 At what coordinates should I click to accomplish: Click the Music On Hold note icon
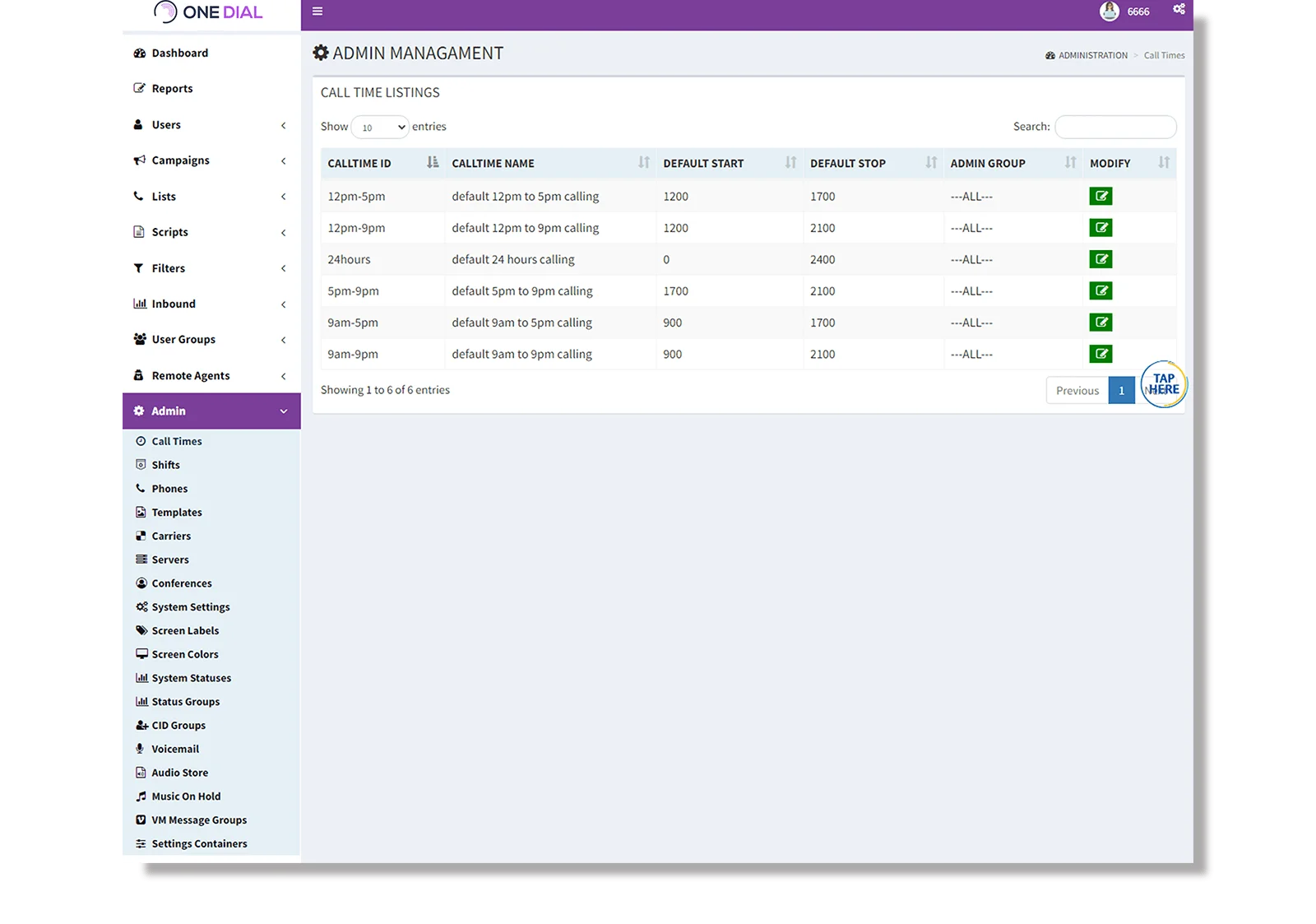141,796
